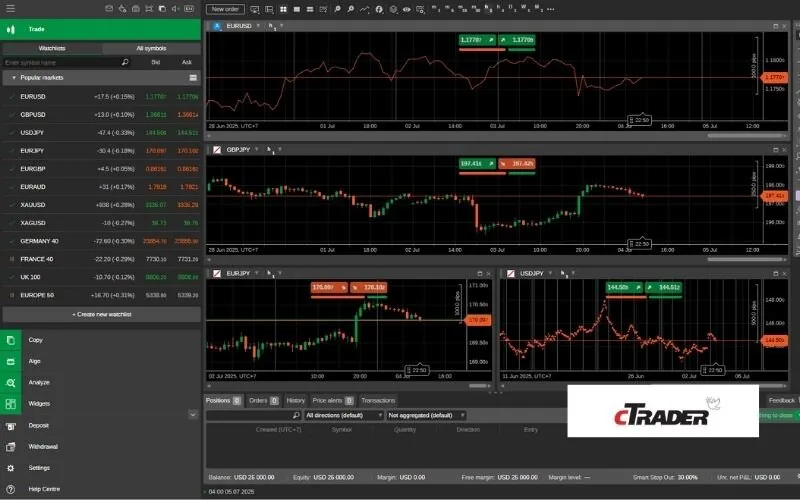This screenshot has width=800, height=500.
Task: Select the multi-chart grid layout icon
Action: click(283, 9)
